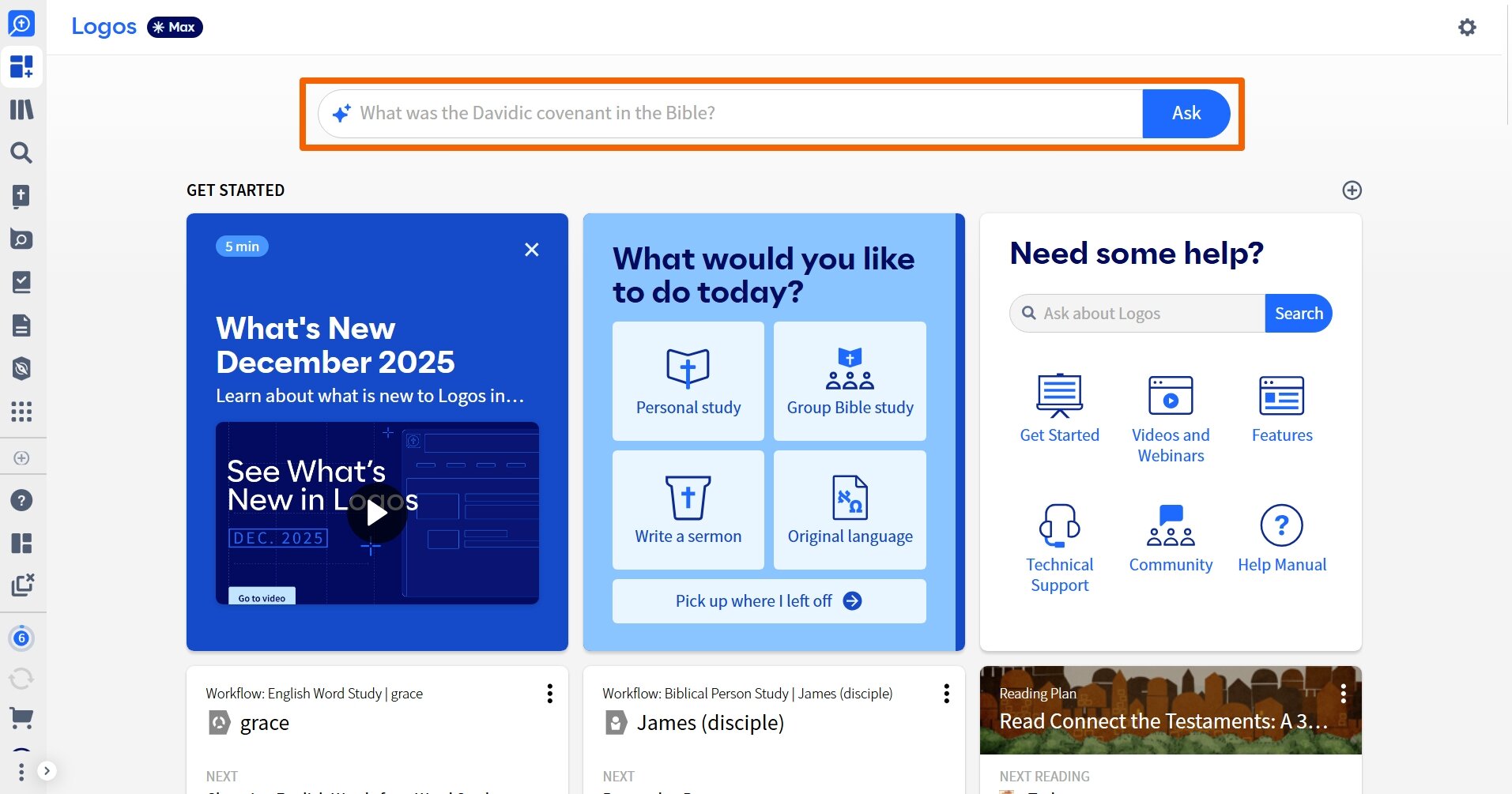Image resolution: width=1512 pixels, height=794 pixels.
Task: Click the Search button in help card
Action: pyautogui.click(x=1298, y=314)
